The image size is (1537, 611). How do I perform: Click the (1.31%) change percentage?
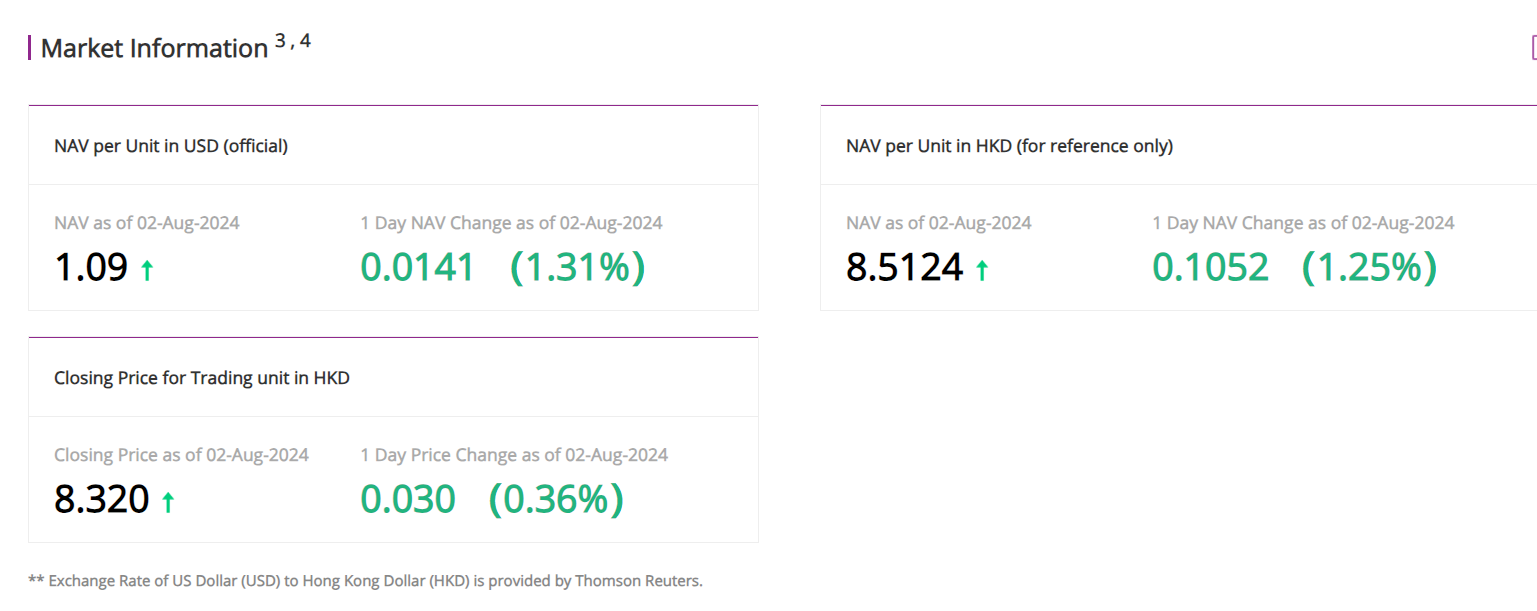(577, 268)
